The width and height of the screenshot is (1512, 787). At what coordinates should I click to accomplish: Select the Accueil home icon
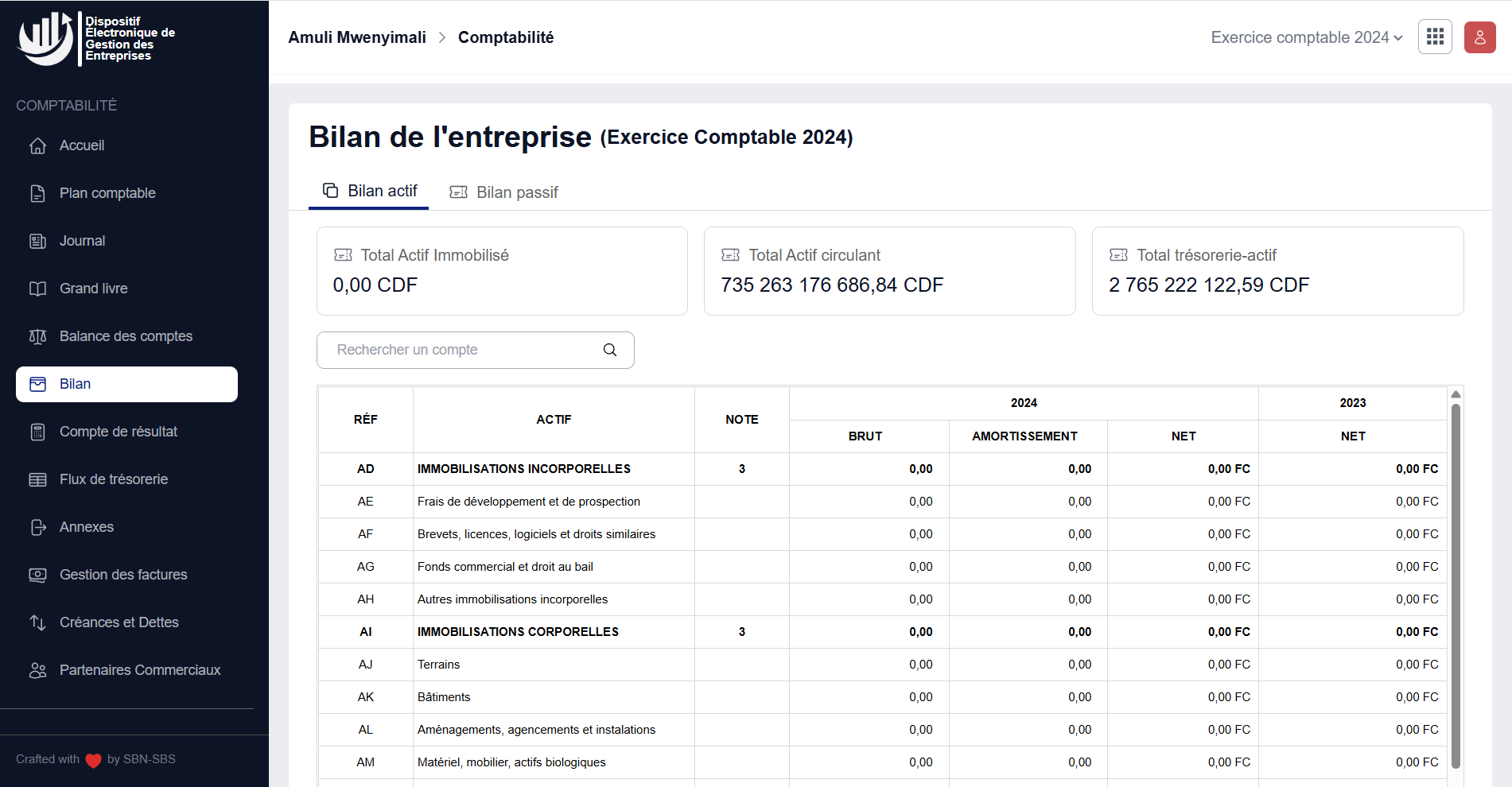point(38,145)
